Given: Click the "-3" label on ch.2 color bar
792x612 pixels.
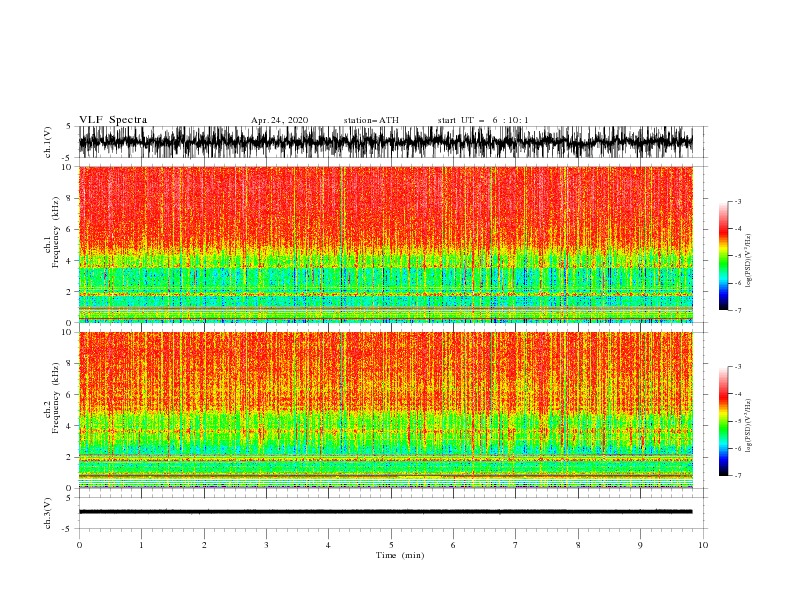Looking at the screenshot, I should 738,367.
